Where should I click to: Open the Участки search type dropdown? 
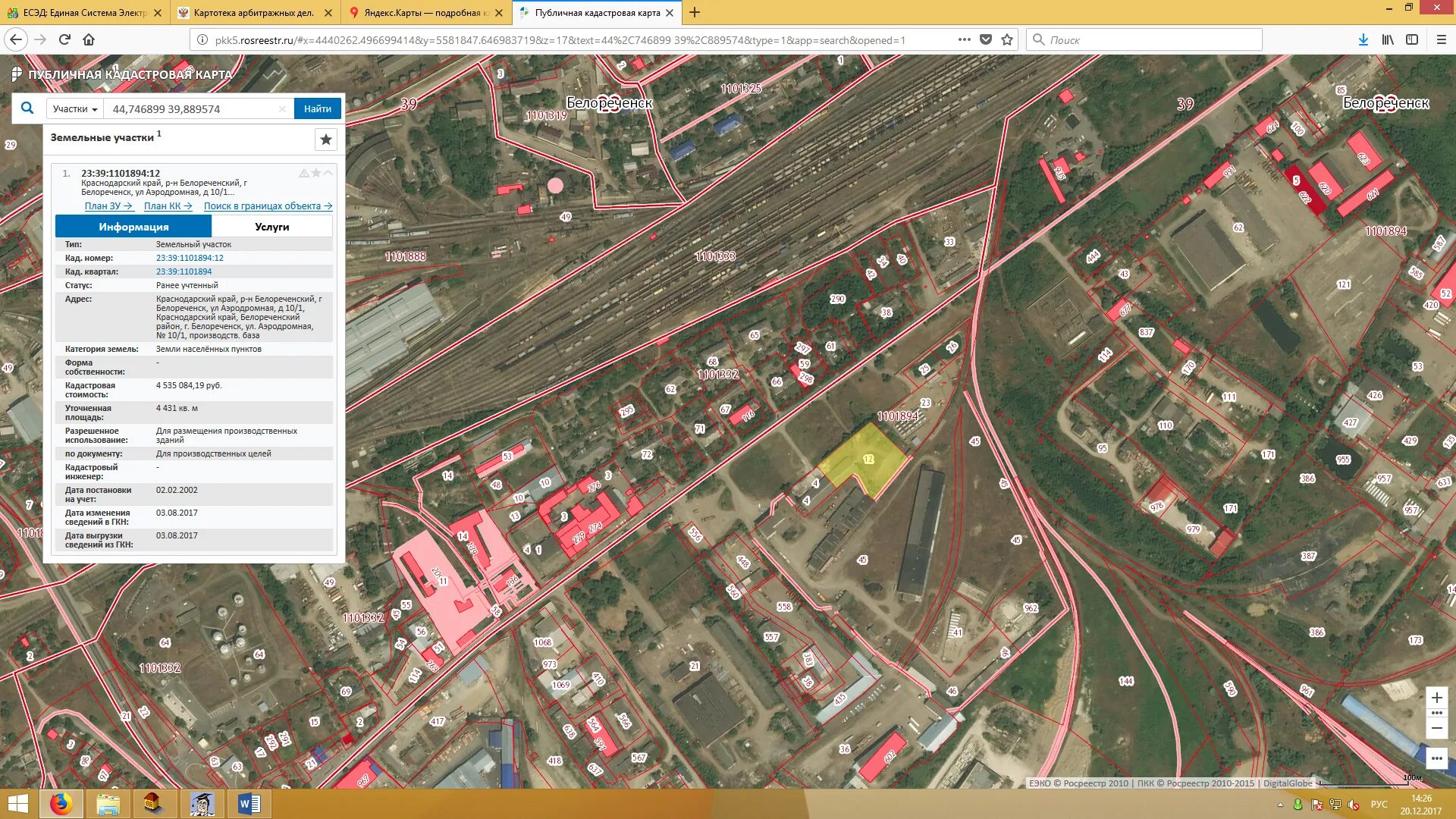coord(75,109)
